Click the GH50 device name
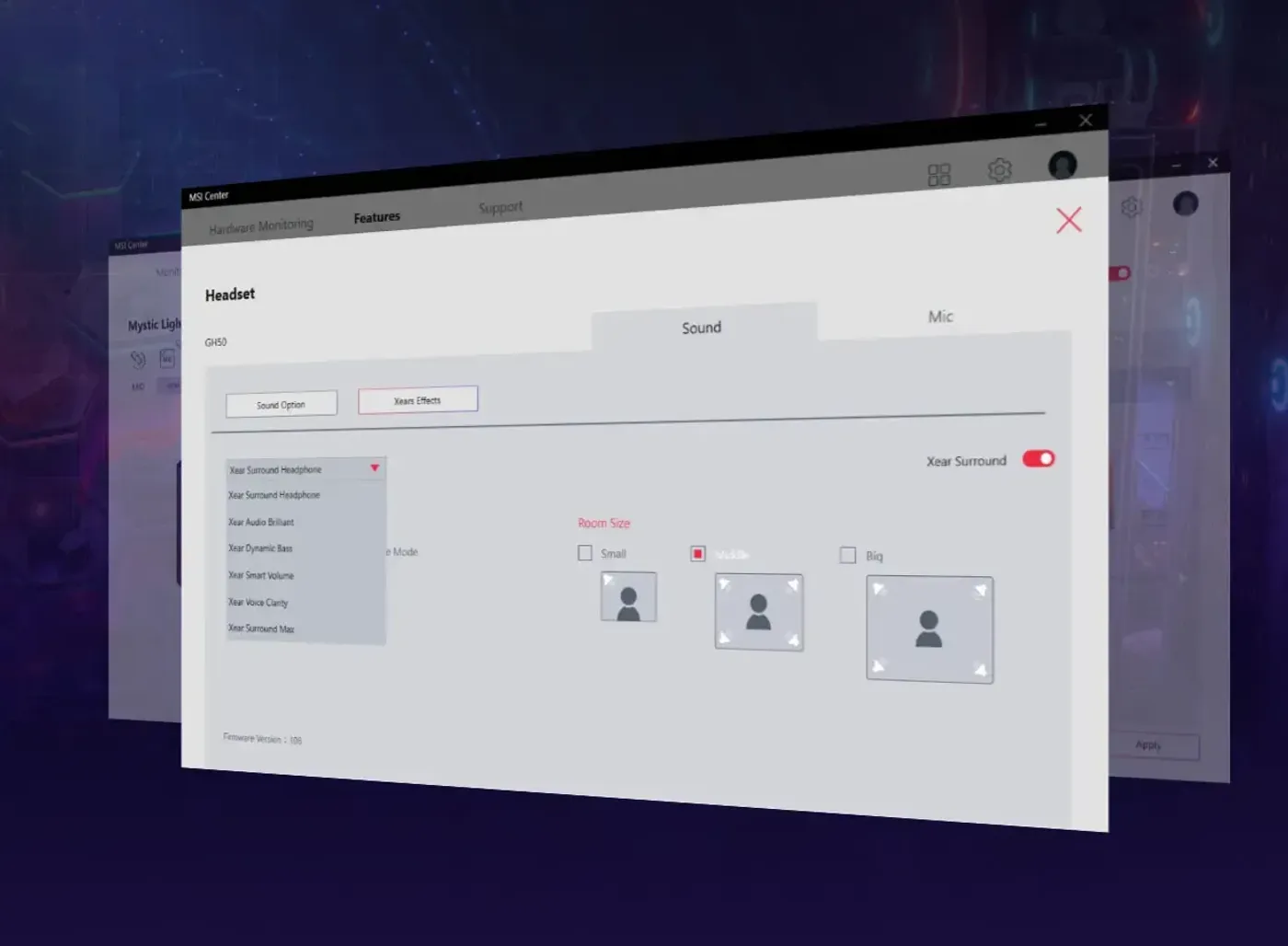 215,342
